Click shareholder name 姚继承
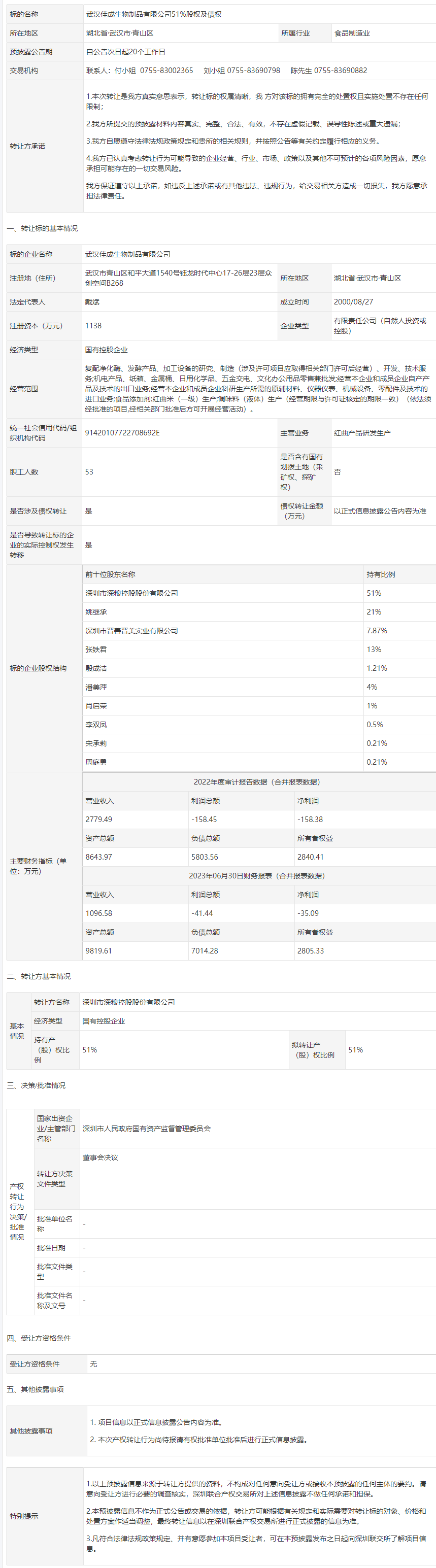This screenshot has width=436, height=1568. pyautogui.click(x=96, y=612)
